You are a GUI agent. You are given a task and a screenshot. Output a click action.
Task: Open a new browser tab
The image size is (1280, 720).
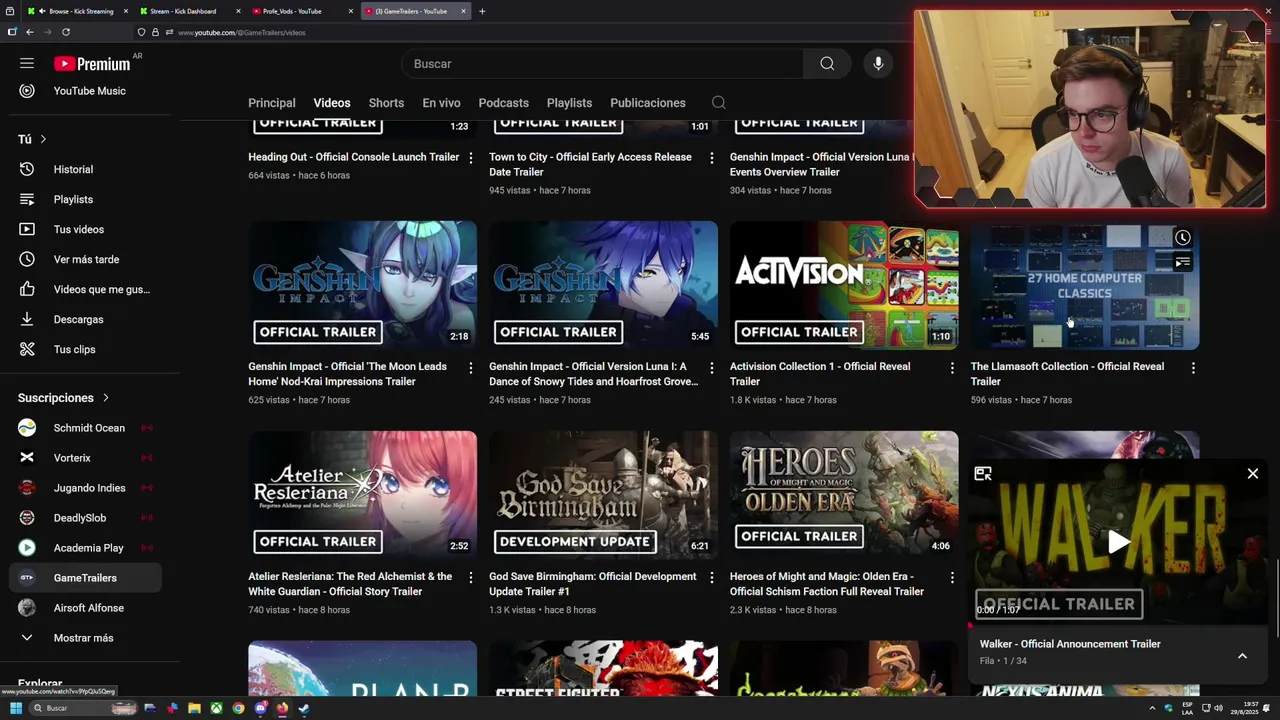pos(482,11)
